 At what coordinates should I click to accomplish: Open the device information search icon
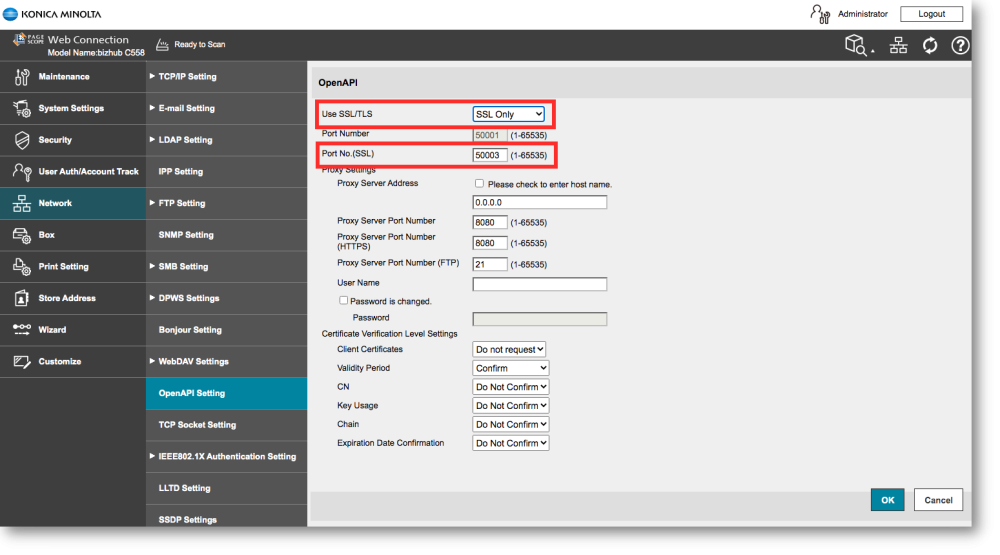click(858, 45)
